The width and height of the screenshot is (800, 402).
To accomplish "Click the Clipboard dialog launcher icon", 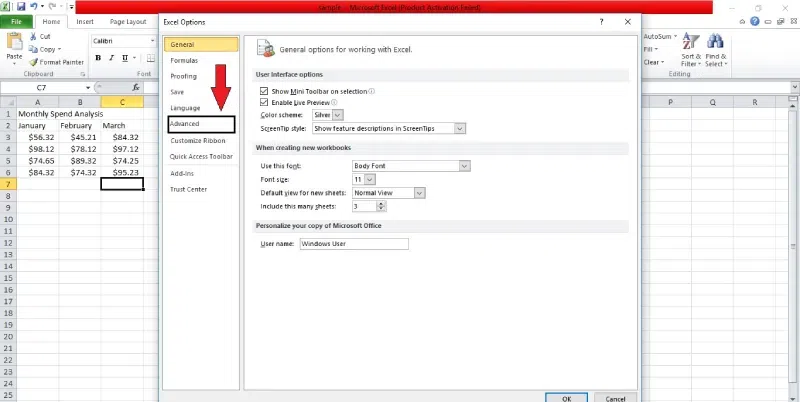I will 82,74.
